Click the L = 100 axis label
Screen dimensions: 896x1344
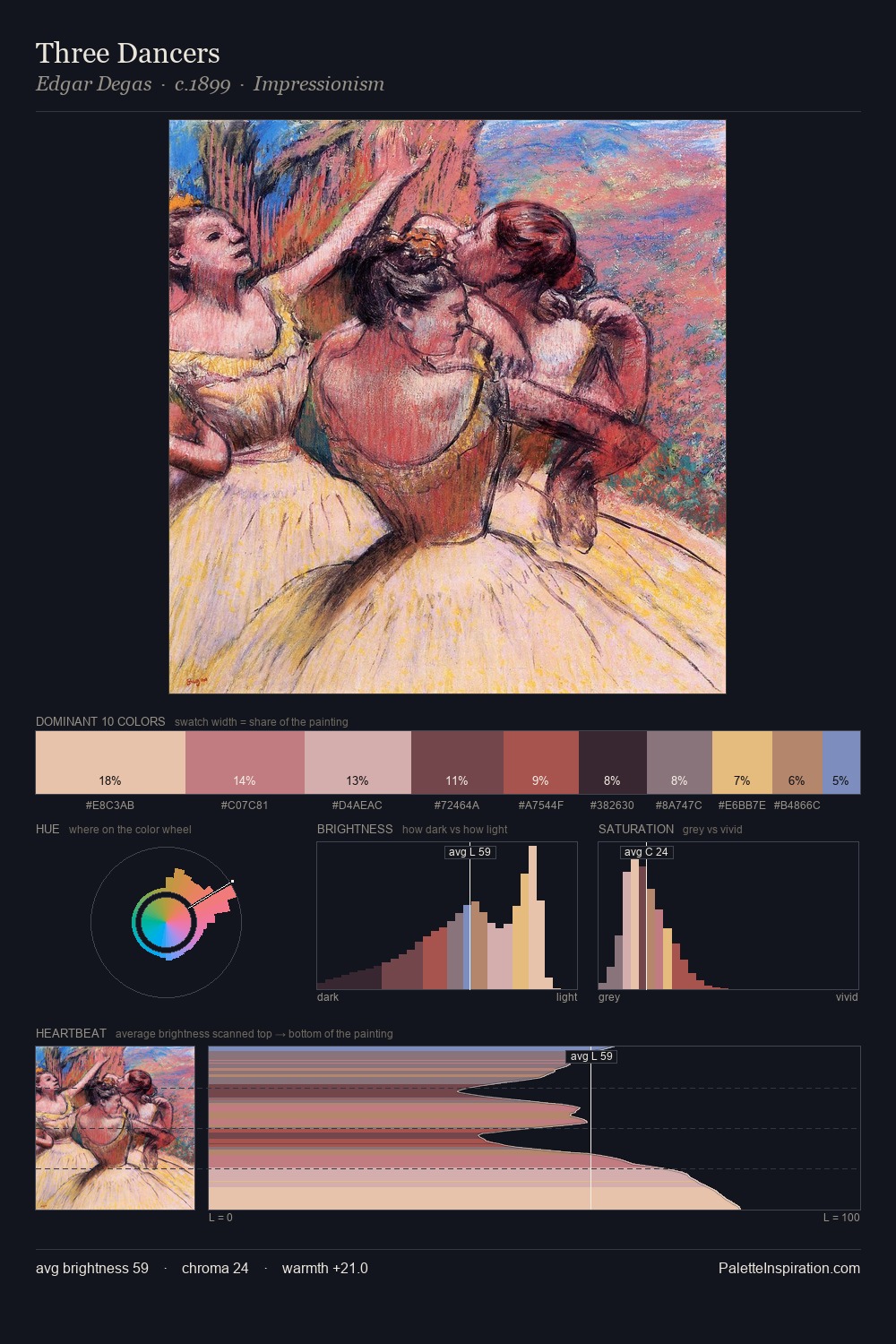841,1218
